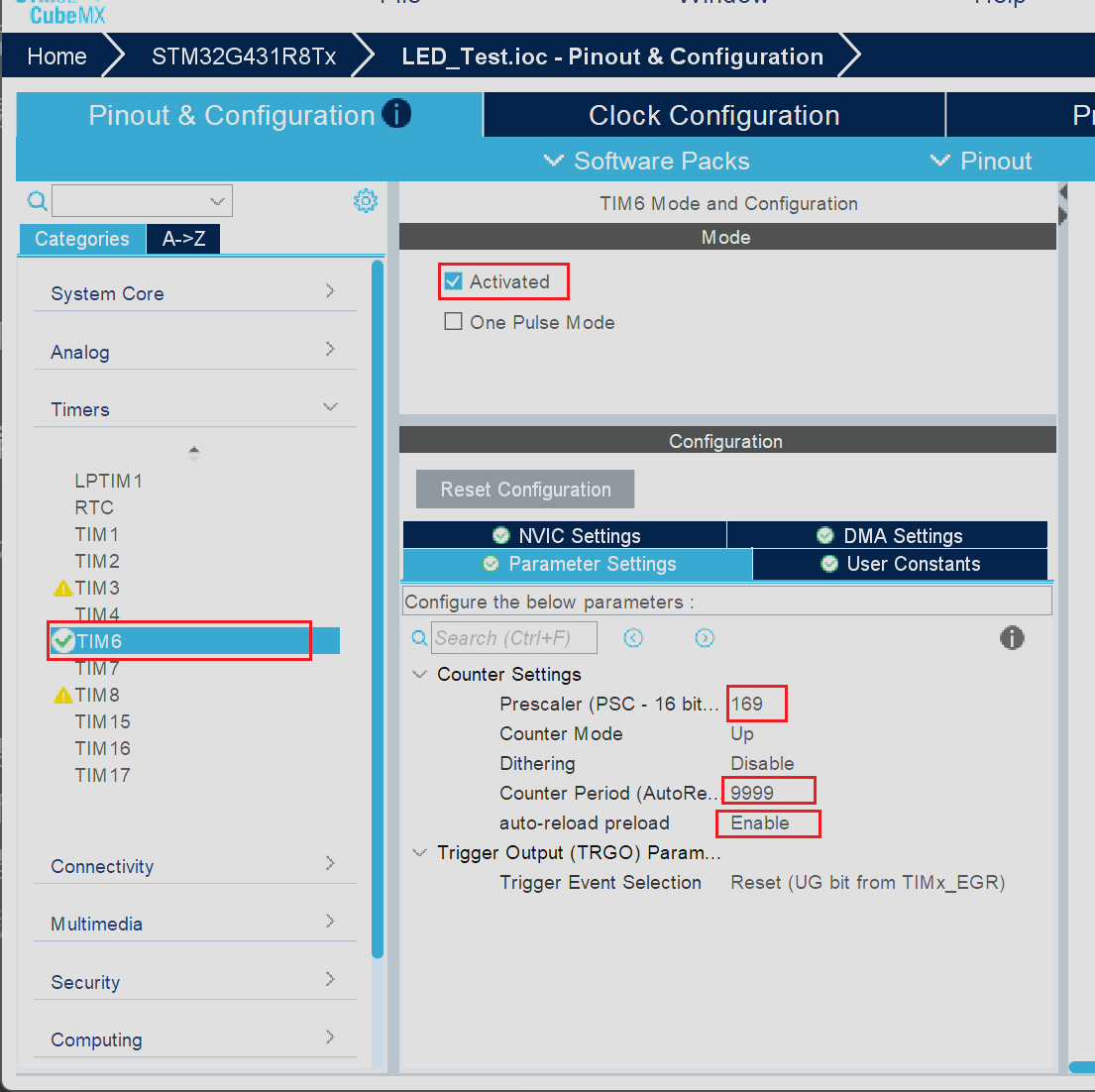
Task: Click the Trigger Event Selection Reset value
Action: 867,883
